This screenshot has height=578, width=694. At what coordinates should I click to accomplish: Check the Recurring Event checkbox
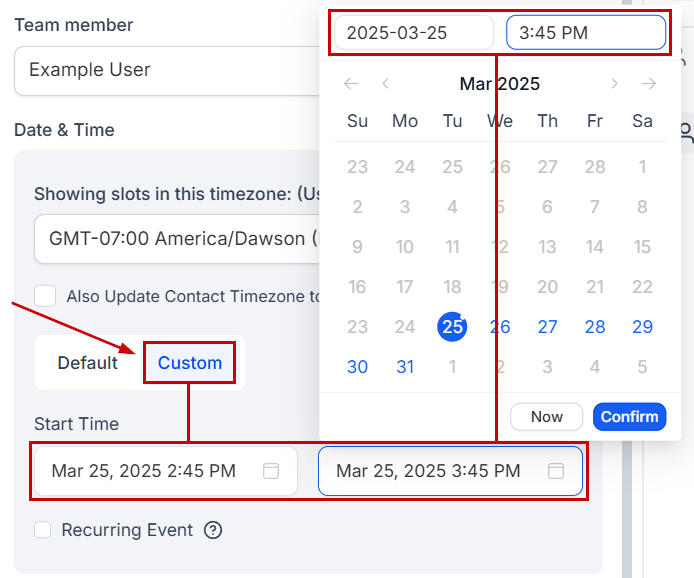(42, 530)
